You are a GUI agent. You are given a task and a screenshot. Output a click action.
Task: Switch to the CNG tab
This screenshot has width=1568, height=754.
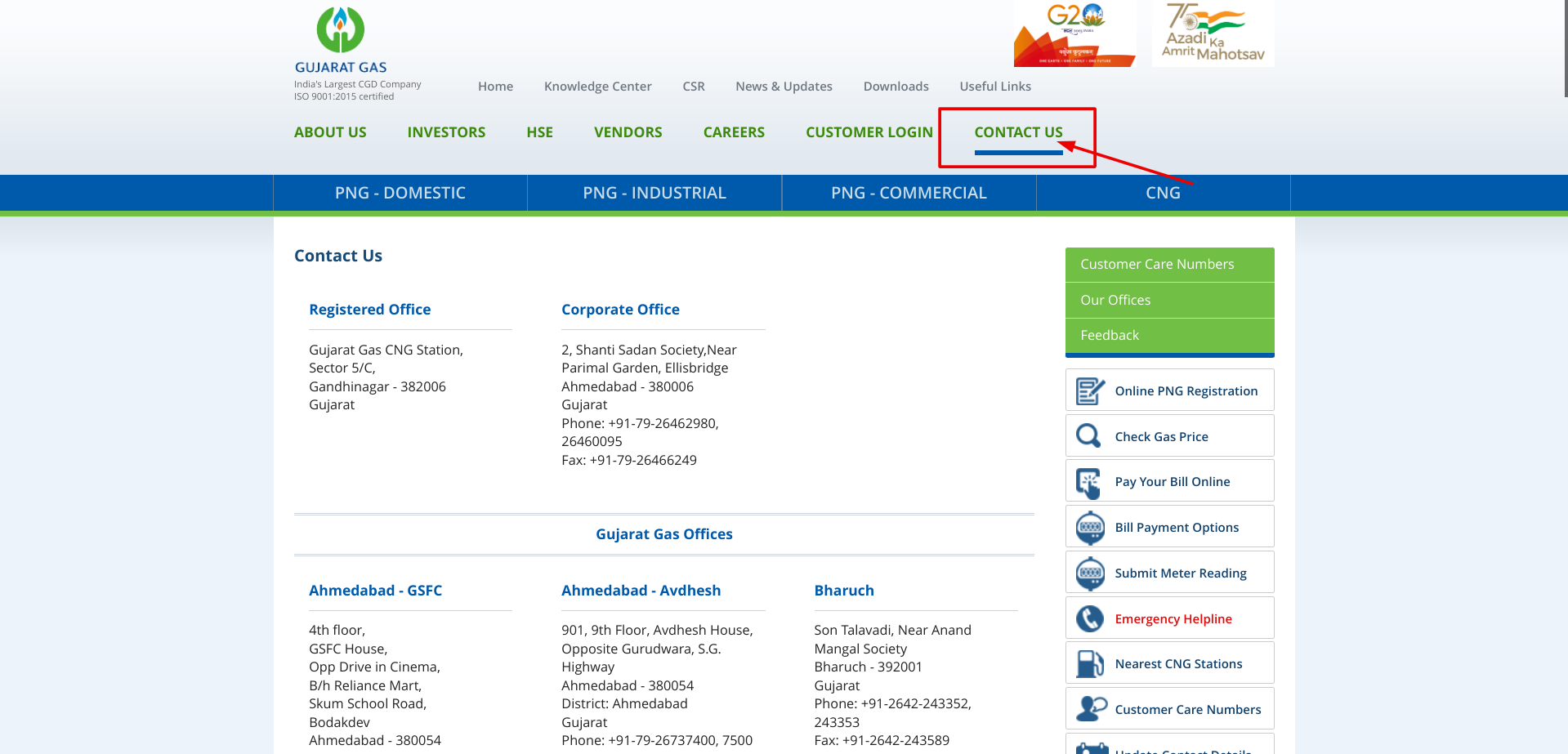pyautogui.click(x=1163, y=193)
